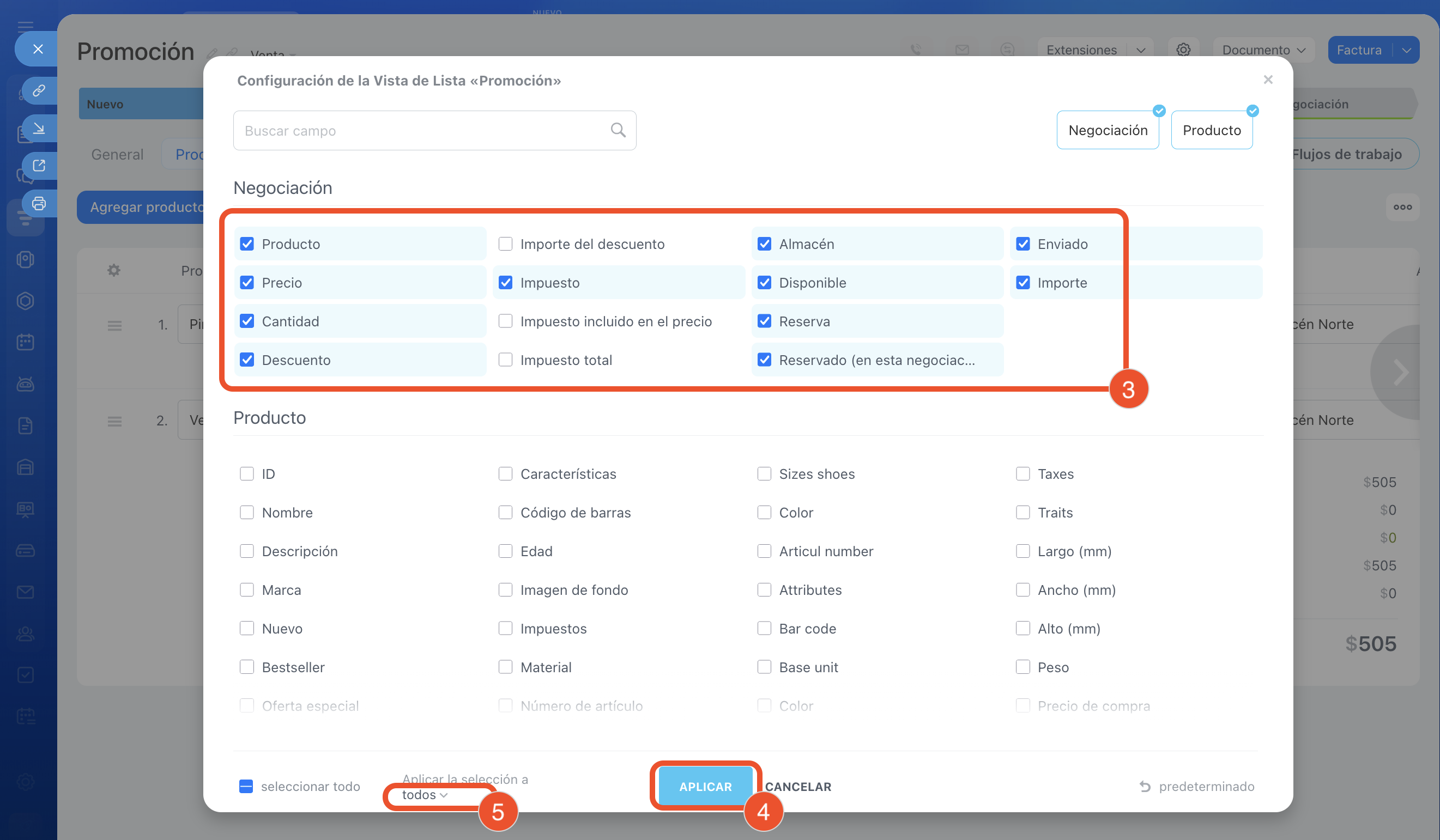Select the Negociación section filter tab
Image resolution: width=1440 pixels, height=840 pixels.
1107,130
